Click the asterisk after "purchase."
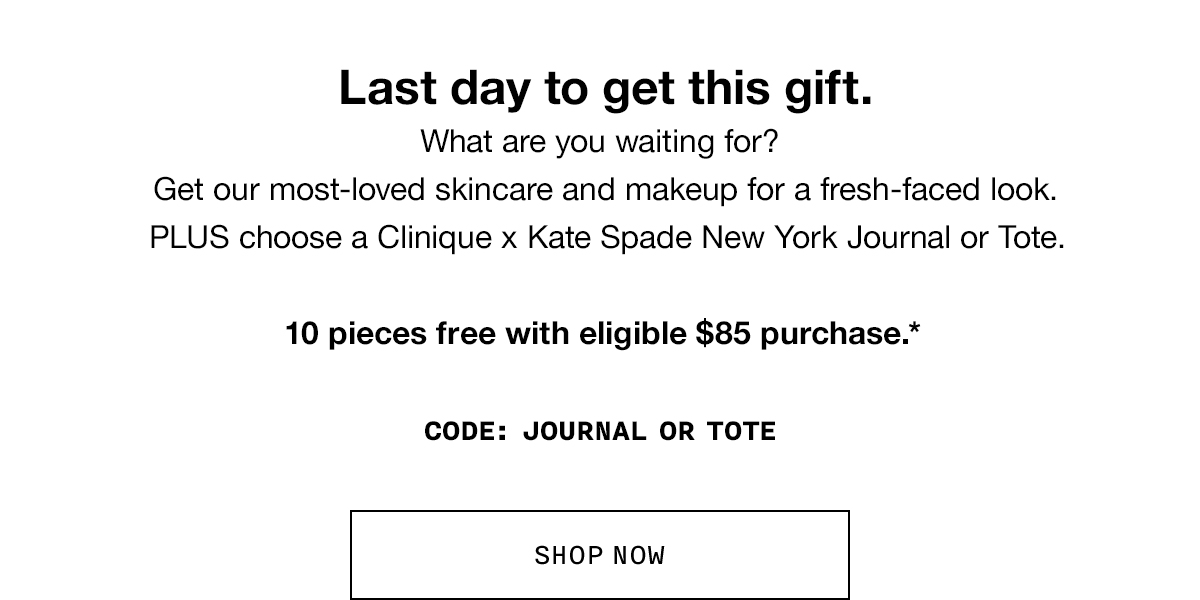This screenshot has height=600, width=1200. click(x=914, y=328)
